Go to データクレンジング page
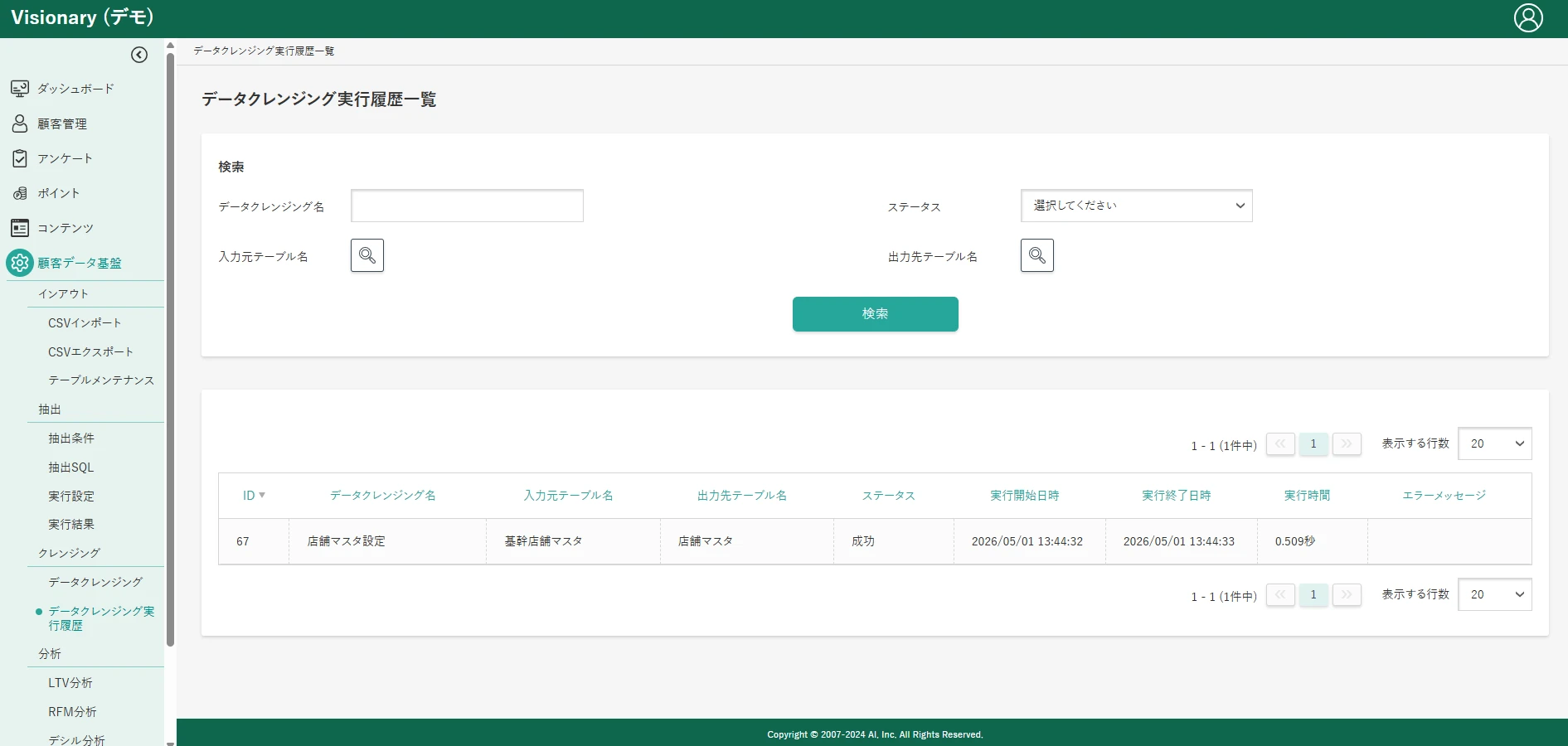The height and width of the screenshot is (746, 1568). 95,582
